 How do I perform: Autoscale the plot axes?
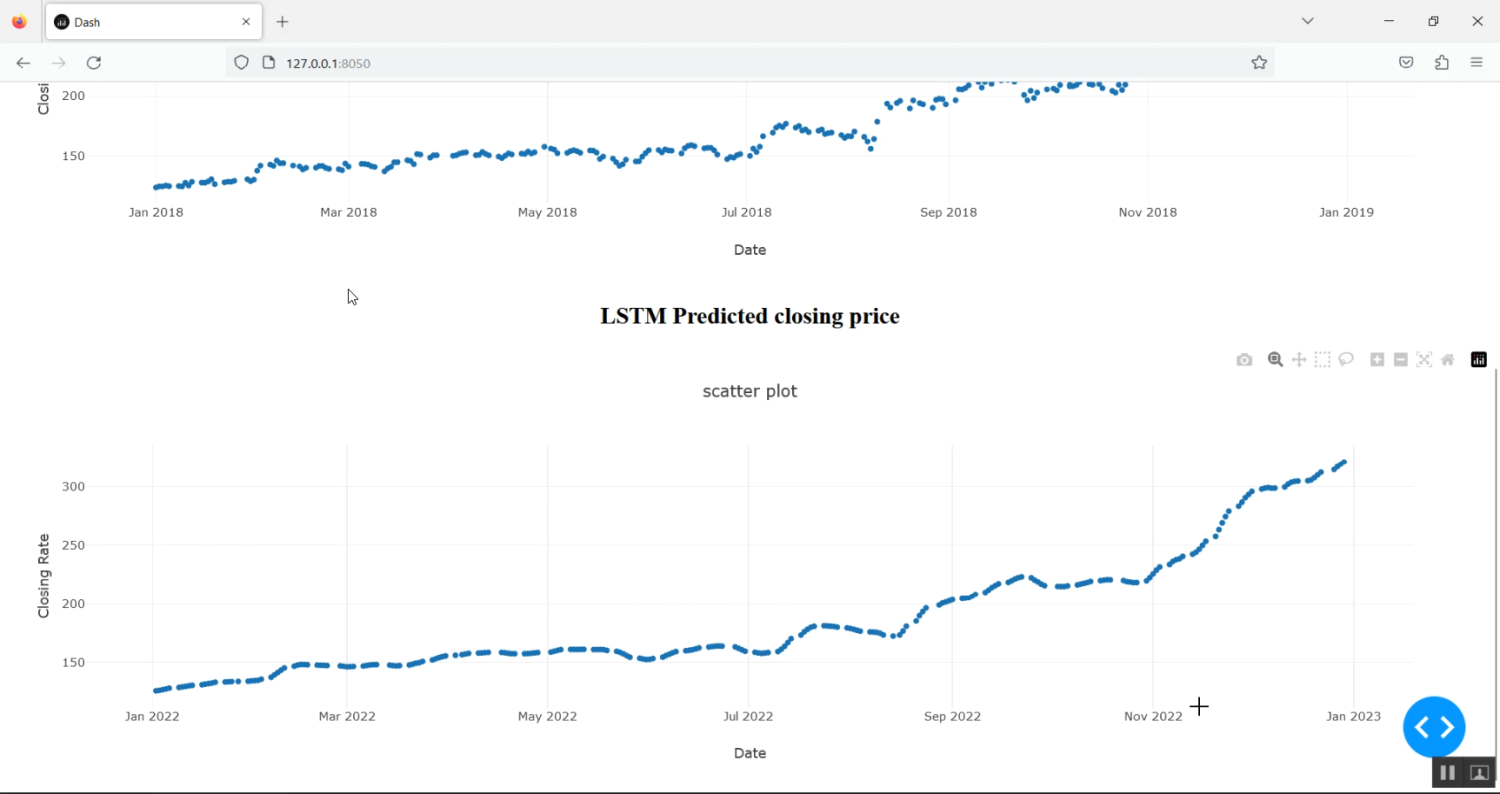coord(1424,359)
